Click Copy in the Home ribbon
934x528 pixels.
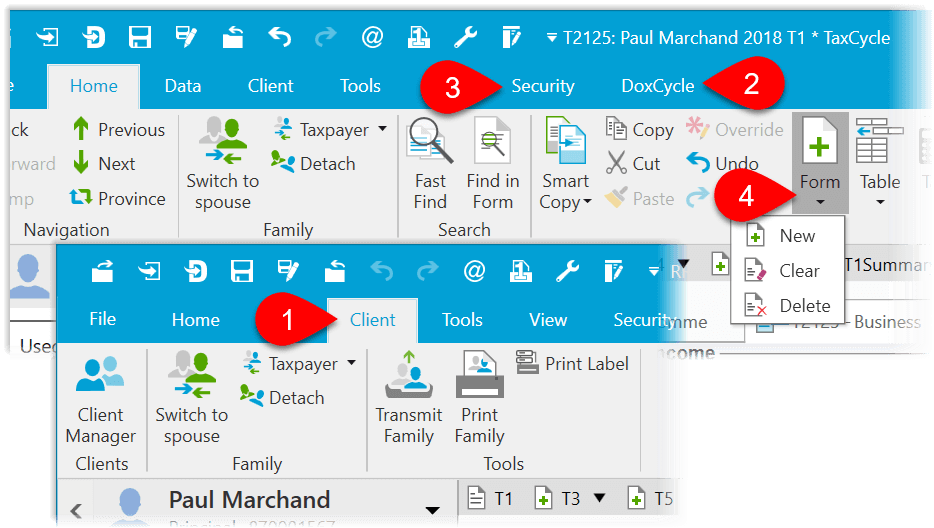click(640, 129)
